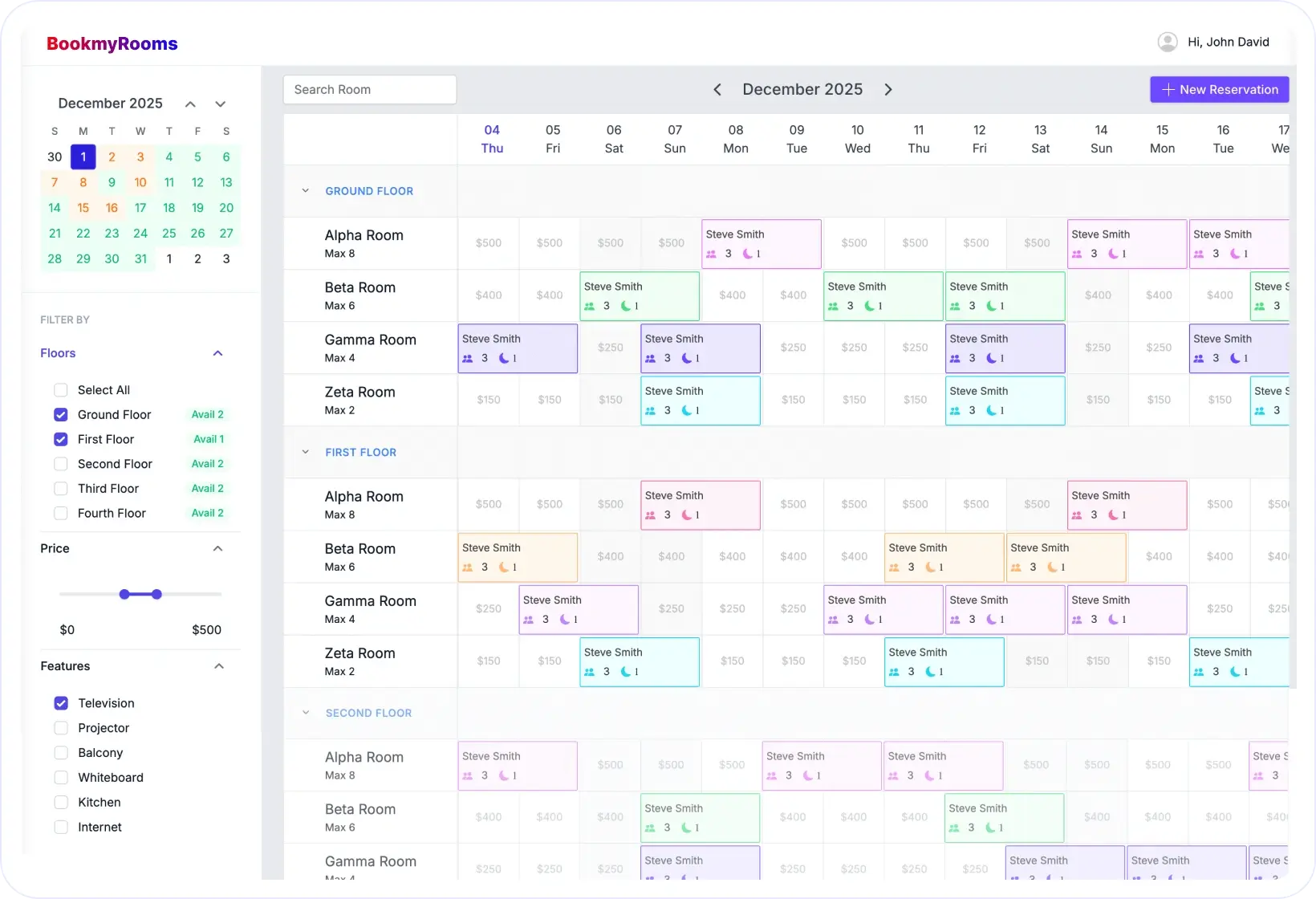This screenshot has height=899, width=1316.
Task: Collapse the Features filter section
Action: (218, 666)
